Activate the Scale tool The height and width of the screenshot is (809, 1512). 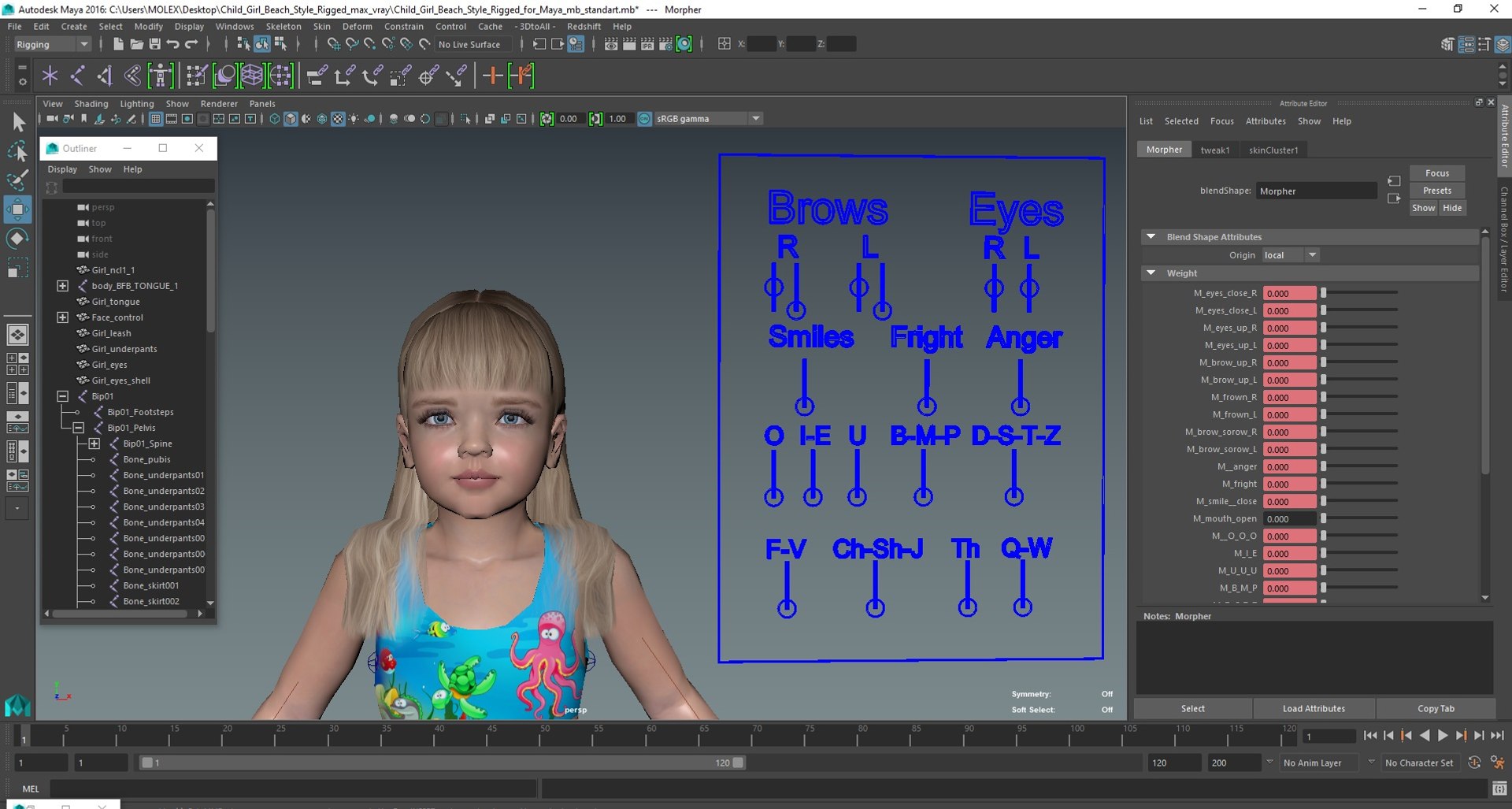(18, 268)
